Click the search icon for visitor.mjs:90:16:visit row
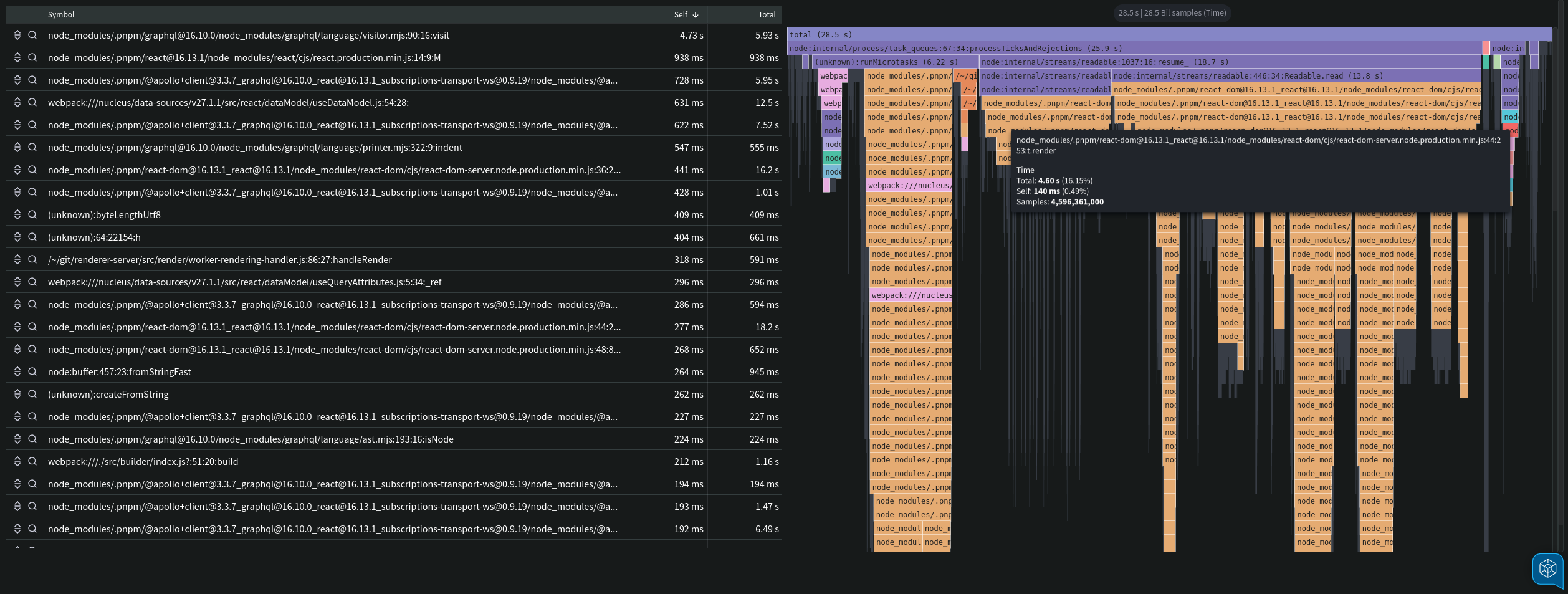The height and width of the screenshot is (594, 1568). click(x=32, y=35)
